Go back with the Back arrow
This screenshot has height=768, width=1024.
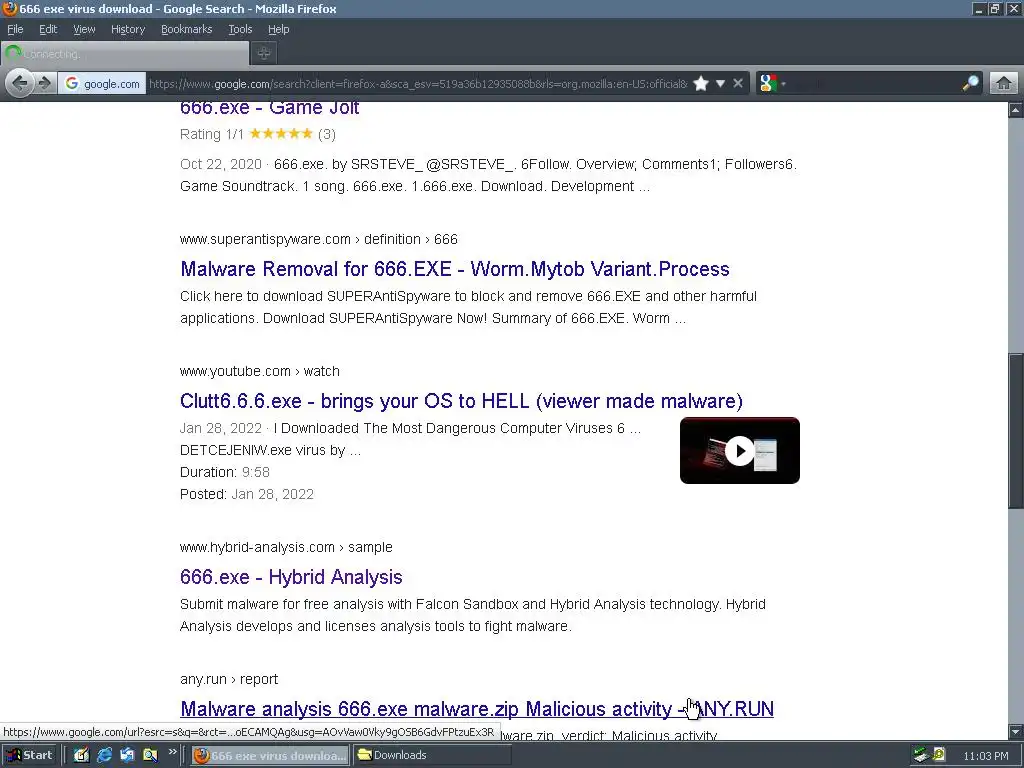(20, 83)
